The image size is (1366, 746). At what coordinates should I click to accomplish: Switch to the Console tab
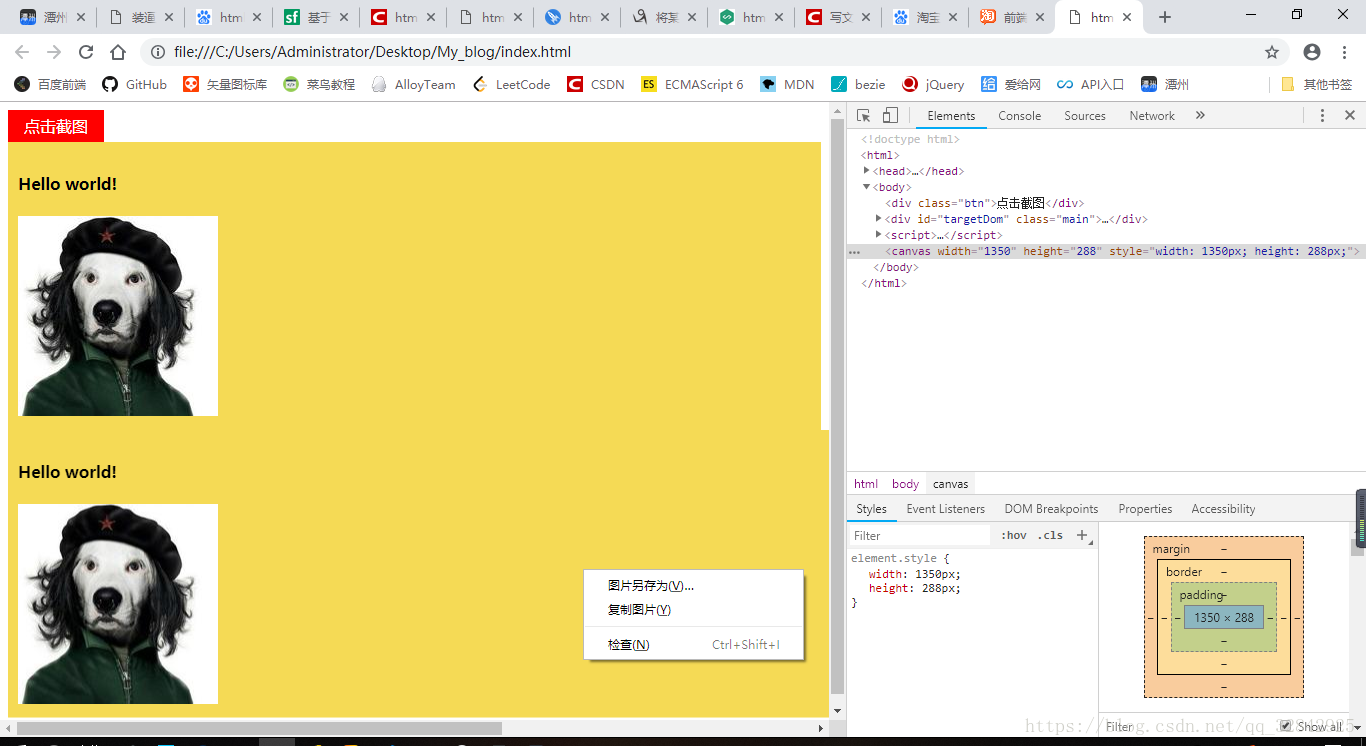tap(1020, 116)
